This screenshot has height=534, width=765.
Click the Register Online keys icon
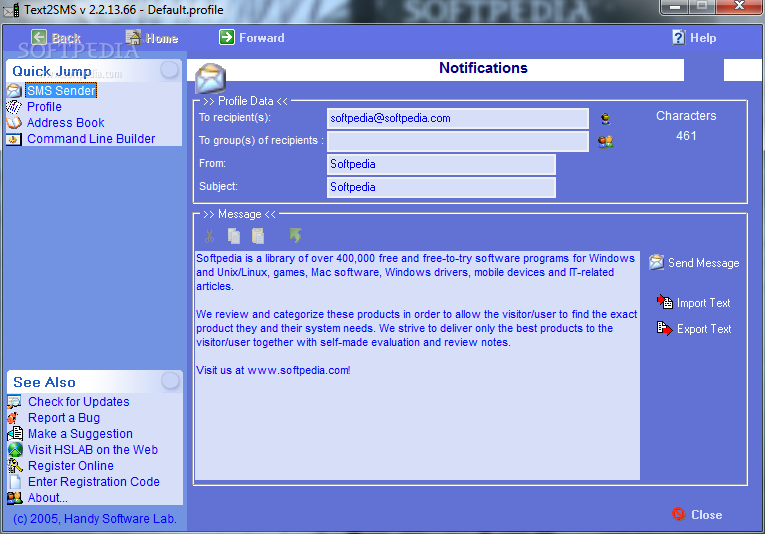click(x=15, y=466)
